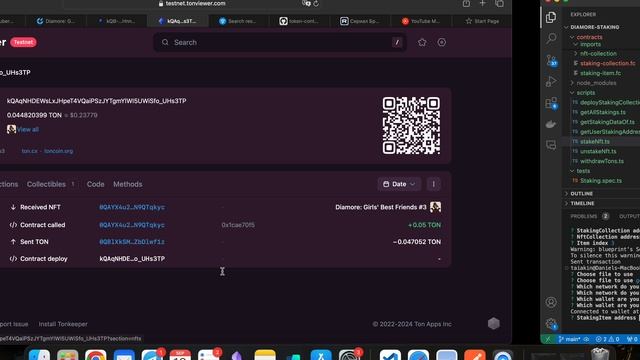Switch to the 'Diamore: G...' Safari tab
Image resolution: width=640 pixels, height=360 pixels.
pyautogui.click(x=56, y=21)
